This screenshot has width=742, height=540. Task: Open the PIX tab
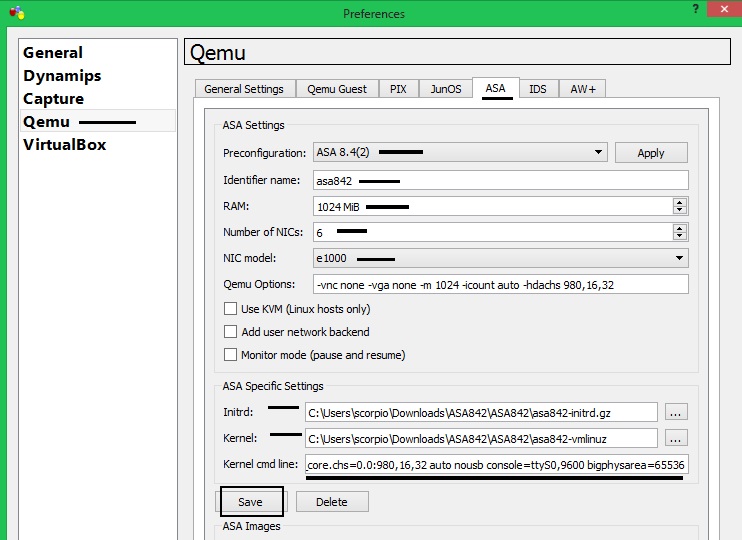coord(398,89)
